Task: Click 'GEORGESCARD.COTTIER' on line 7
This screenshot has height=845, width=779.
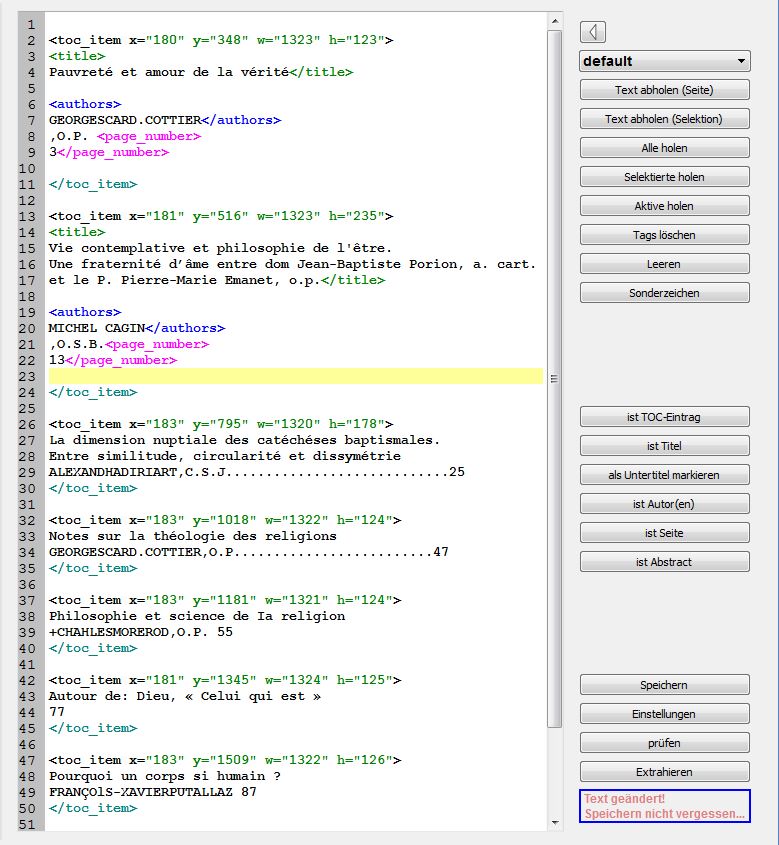Action: pyautogui.click(x=125, y=120)
